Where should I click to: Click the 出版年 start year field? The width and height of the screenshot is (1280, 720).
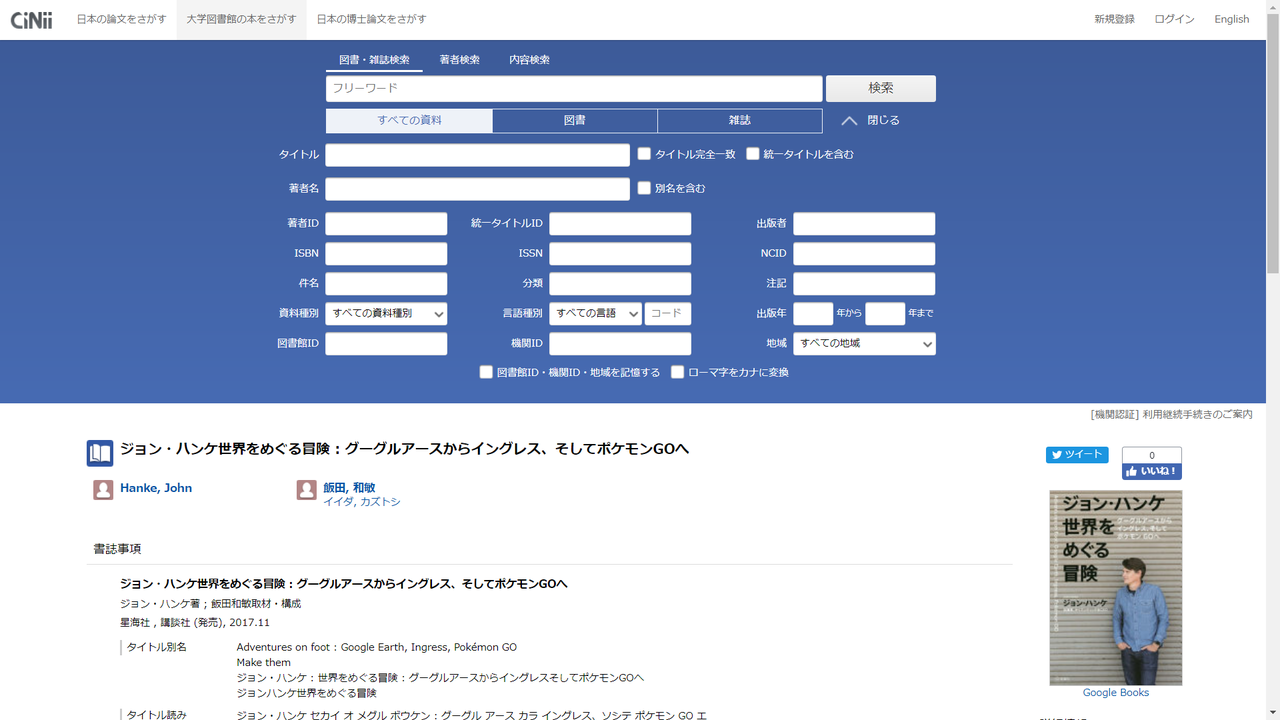click(x=813, y=313)
